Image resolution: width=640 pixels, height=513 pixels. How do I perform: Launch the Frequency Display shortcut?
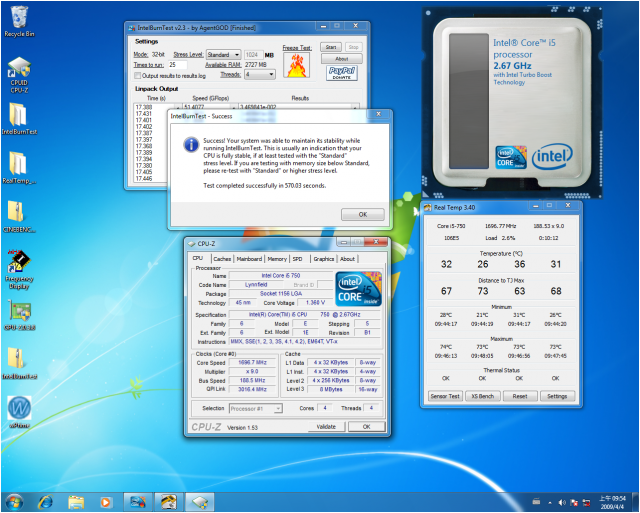point(19,269)
